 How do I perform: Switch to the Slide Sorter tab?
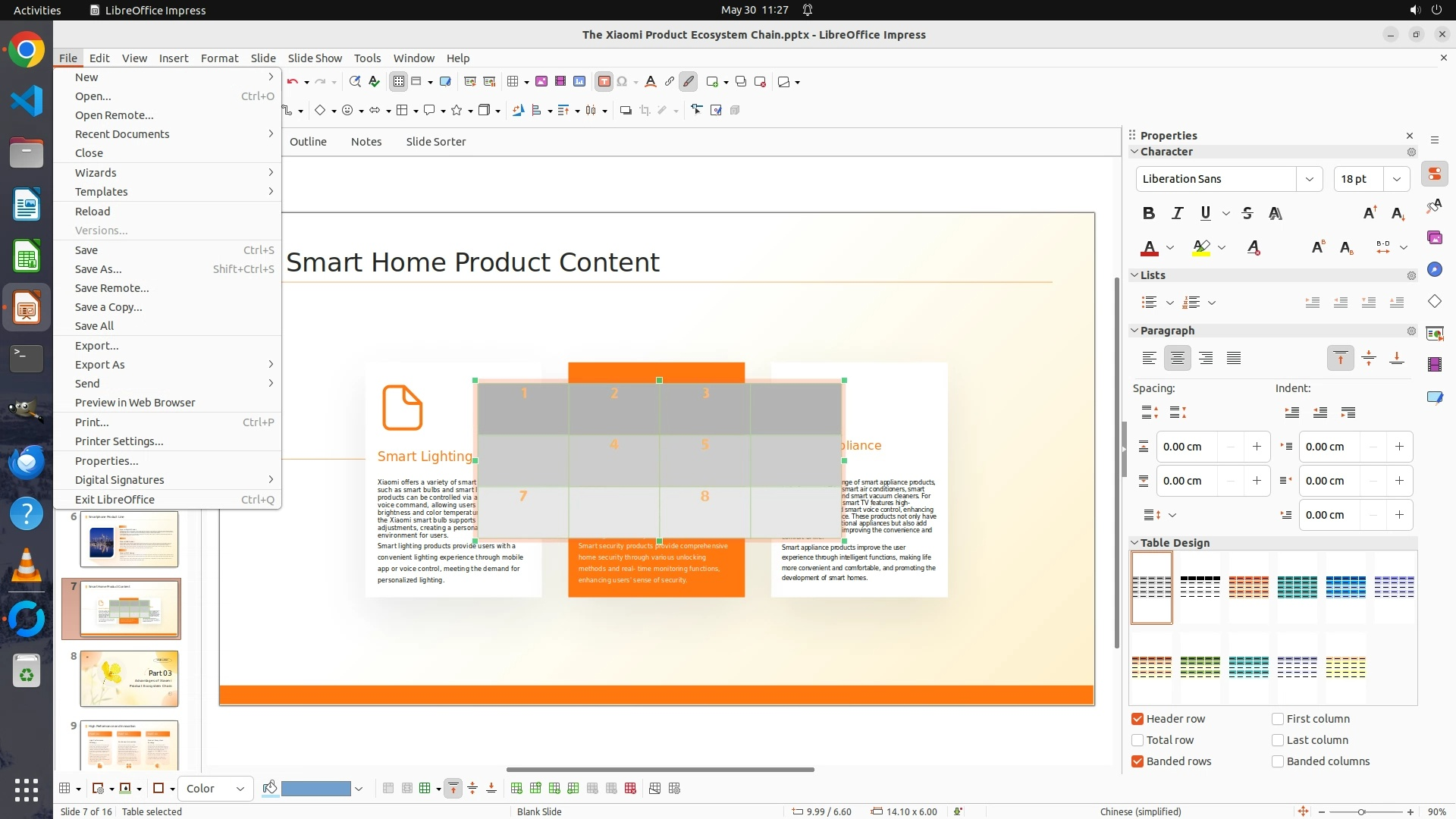coord(435,142)
